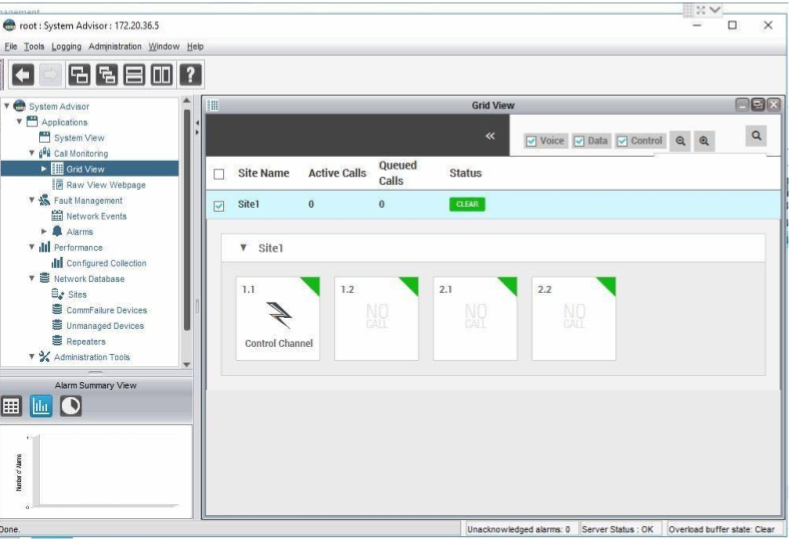Switch alarm summary to pie chart
This screenshot has width=789, height=540.
(70, 405)
